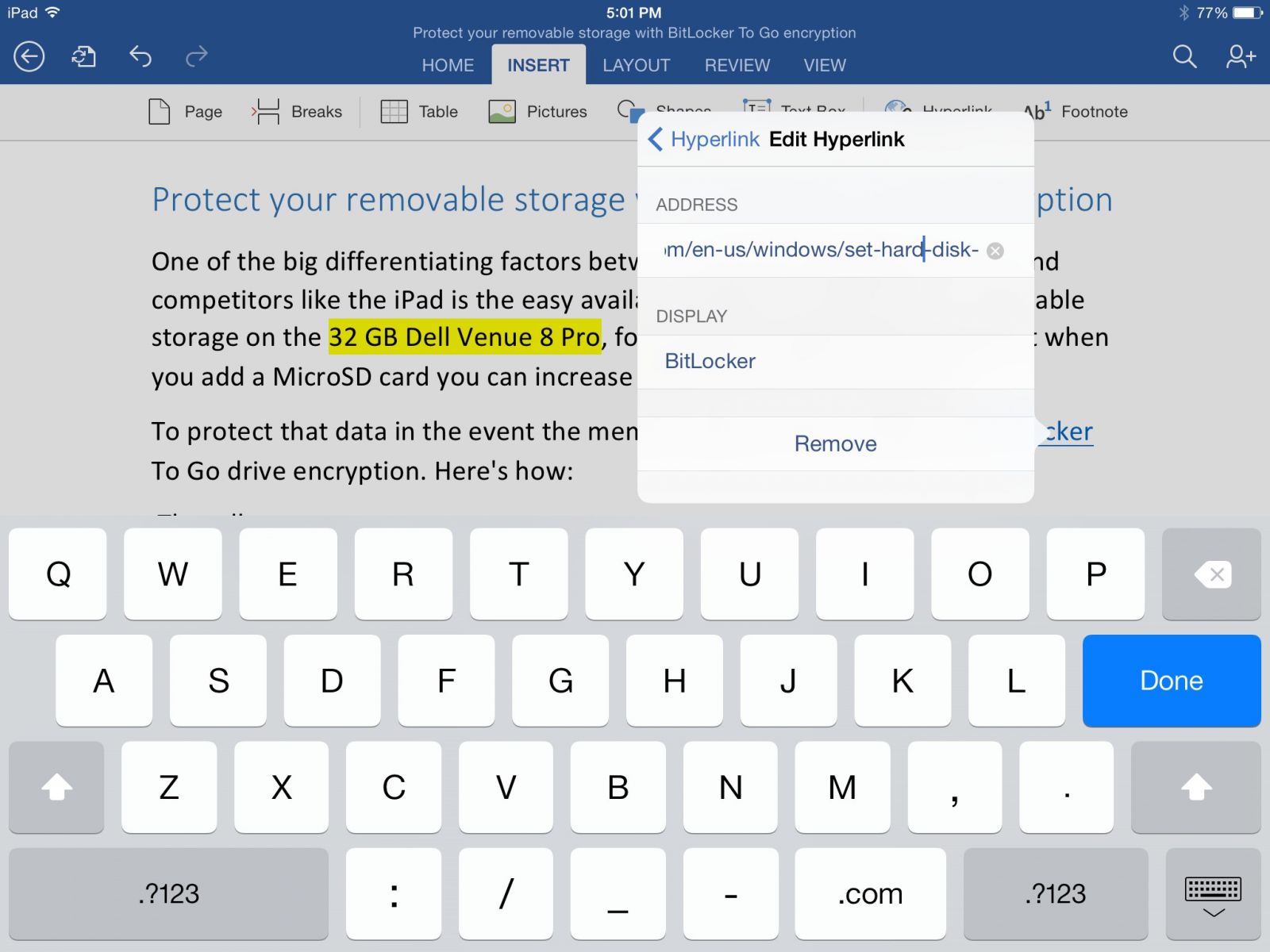
Task: Insert a blank Page
Action: [186, 112]
